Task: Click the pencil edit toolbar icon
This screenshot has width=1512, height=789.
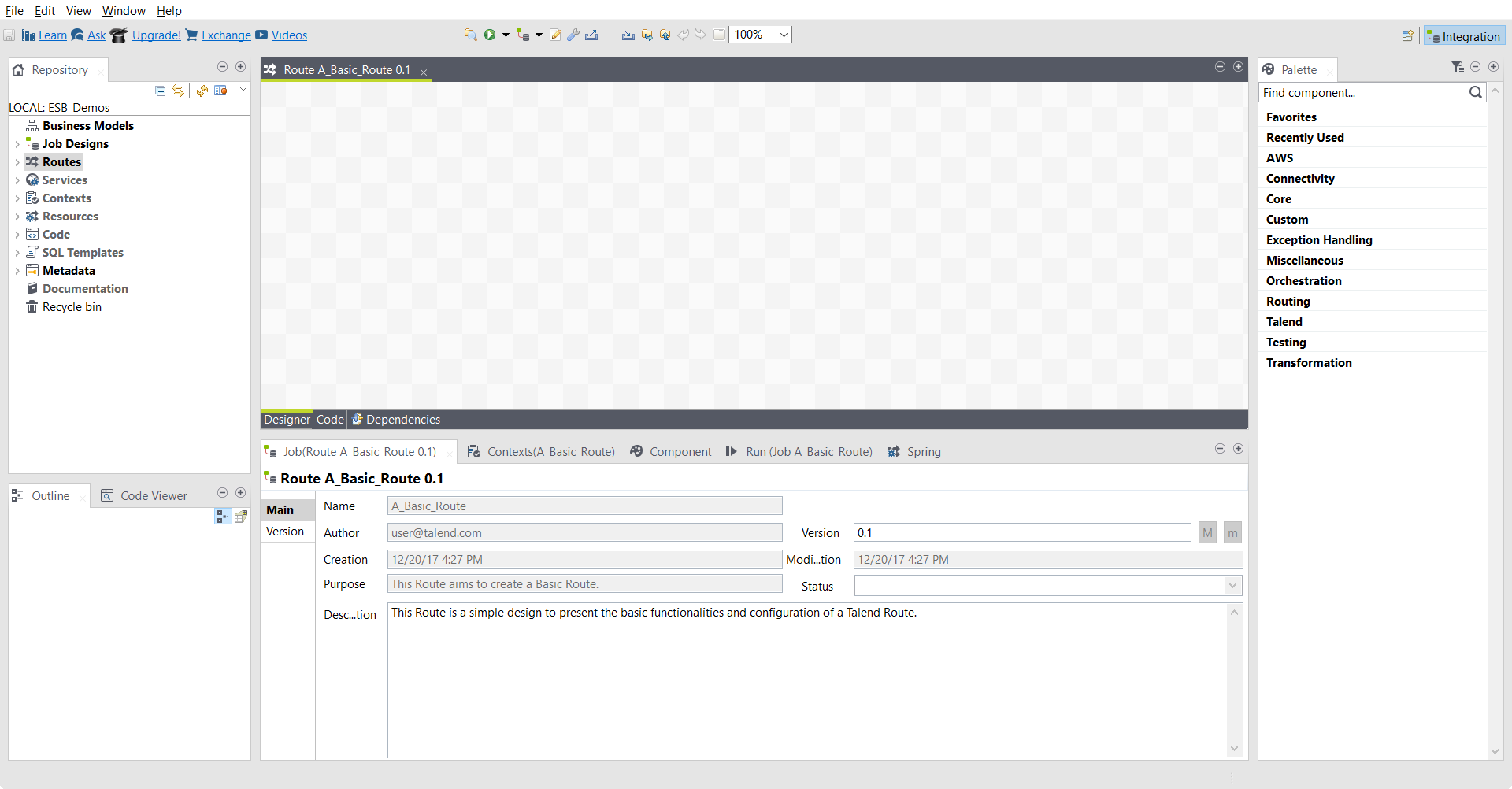Action: (x=555, y=35)
